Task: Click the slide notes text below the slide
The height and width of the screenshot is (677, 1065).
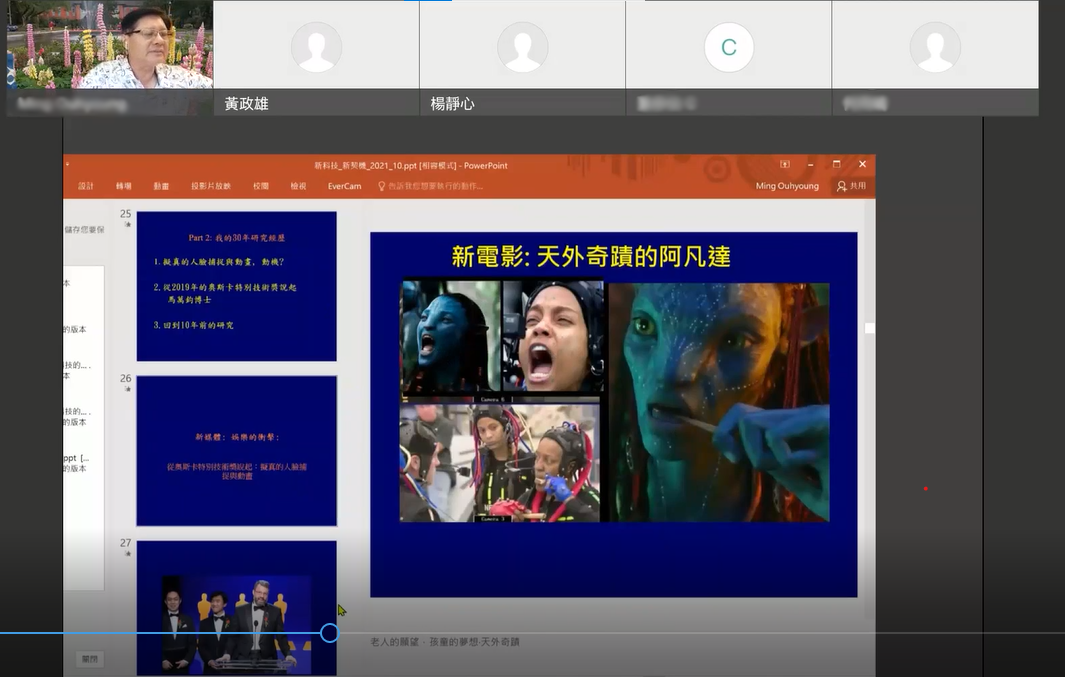Action: click(446, 642)
